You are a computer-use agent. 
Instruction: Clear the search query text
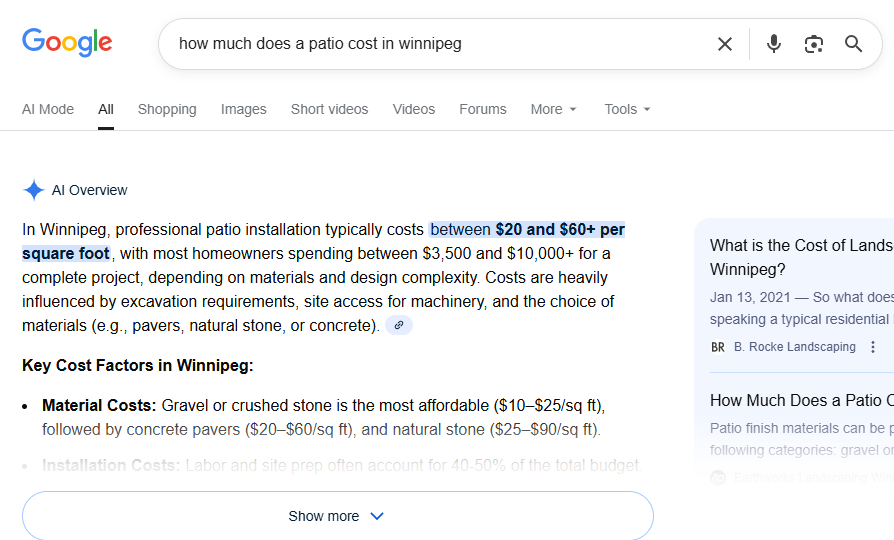point(725,44)
